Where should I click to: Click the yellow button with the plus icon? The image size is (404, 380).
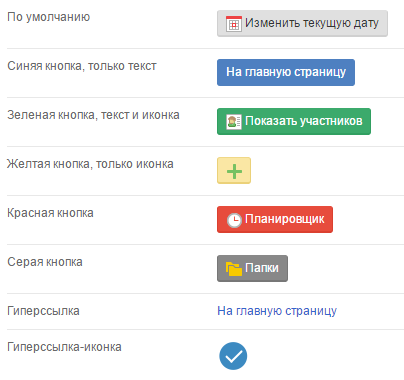pyautogui.click(x=234, y=171)
